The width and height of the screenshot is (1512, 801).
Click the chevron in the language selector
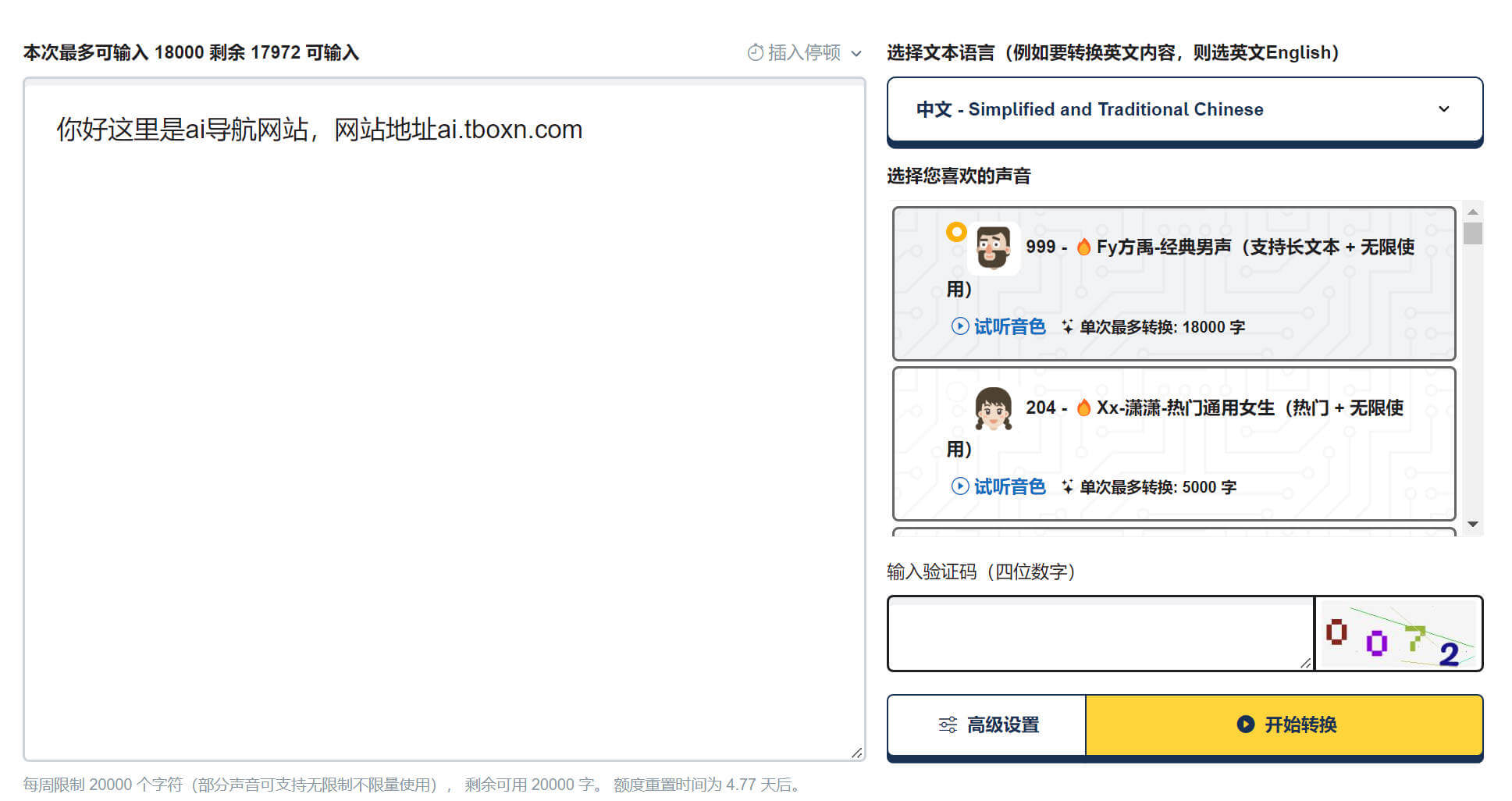[1443, 109]
